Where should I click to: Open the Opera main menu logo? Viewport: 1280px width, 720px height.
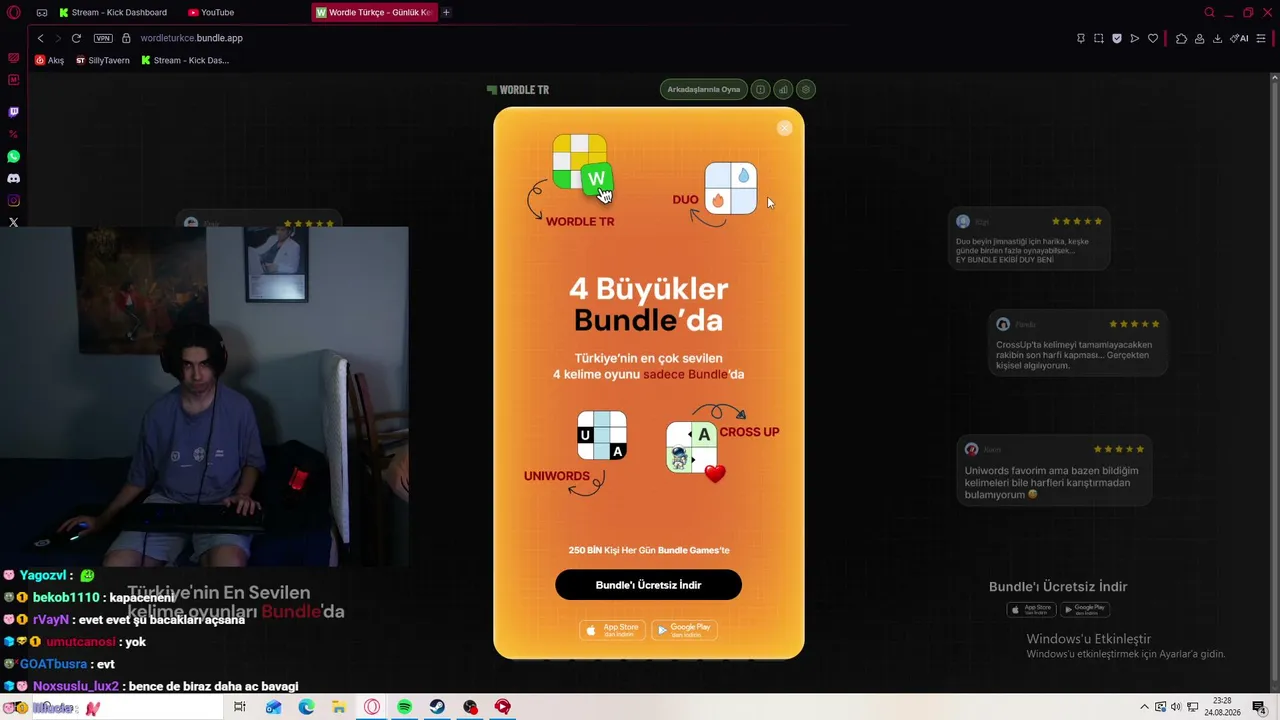[13, 12]
